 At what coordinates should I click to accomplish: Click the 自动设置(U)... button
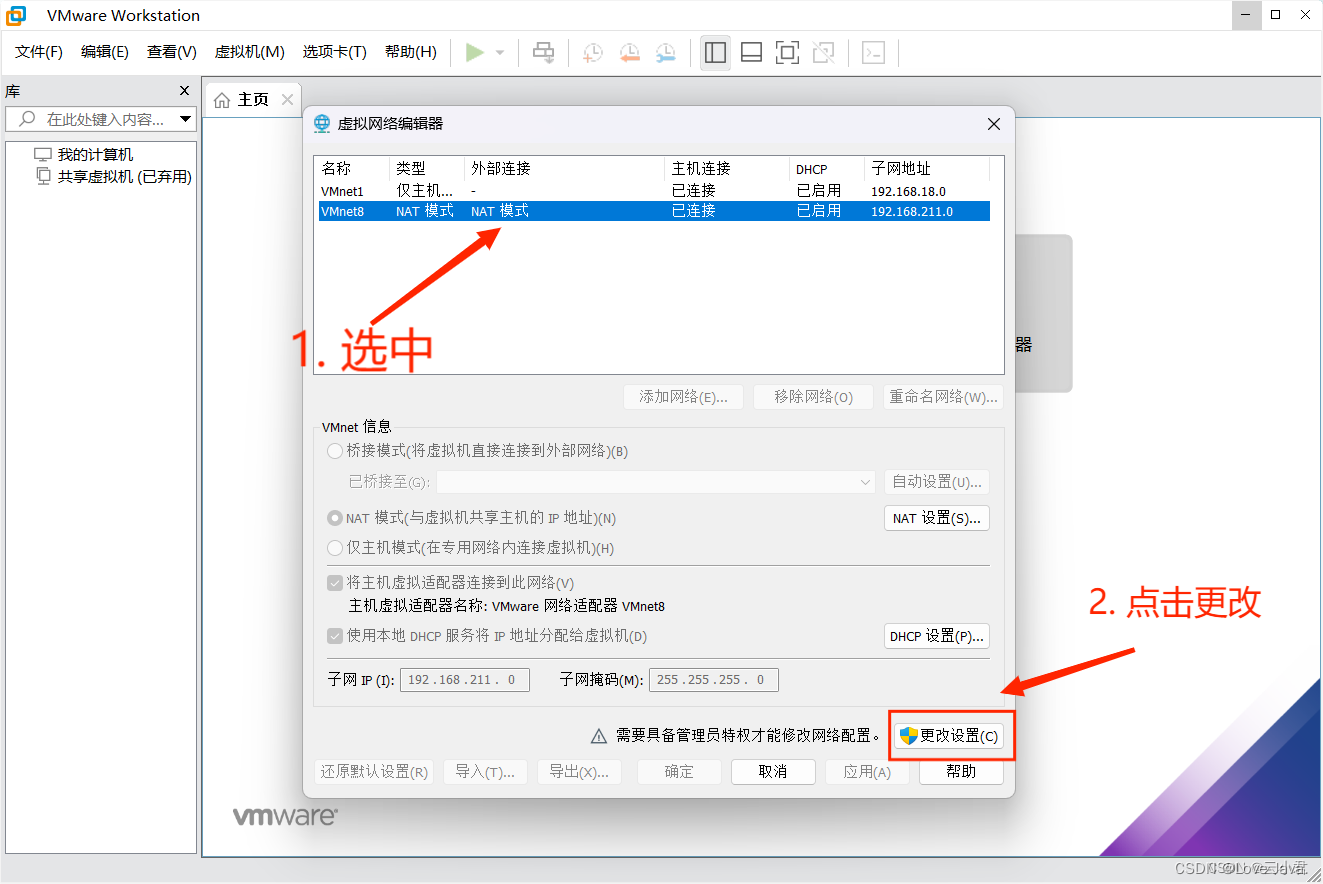(937, 482)
